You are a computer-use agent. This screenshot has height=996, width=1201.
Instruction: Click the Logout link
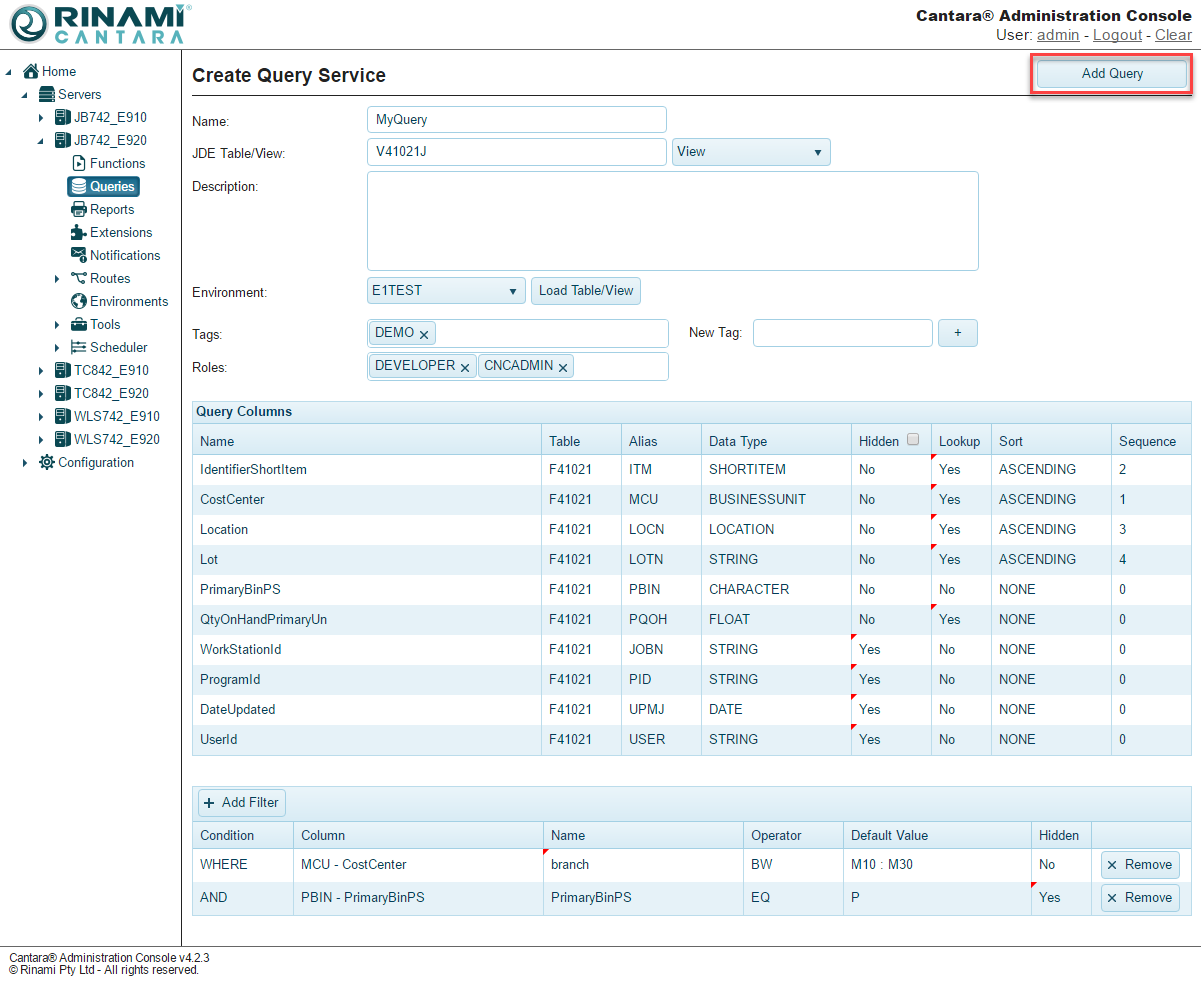coord(1117,35)
